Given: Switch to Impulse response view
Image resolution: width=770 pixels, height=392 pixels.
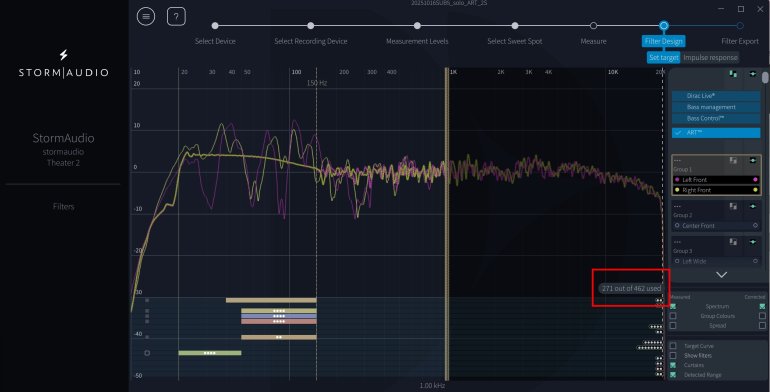Looking at the screenshot, I should (710, 57).
